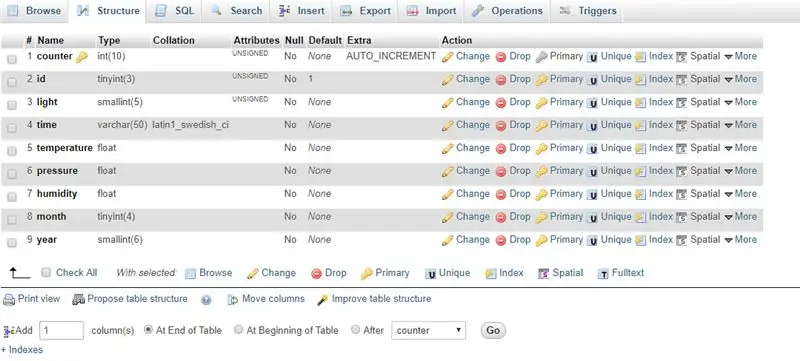Tick the checkbox for the id column

[x=12, y=83]
